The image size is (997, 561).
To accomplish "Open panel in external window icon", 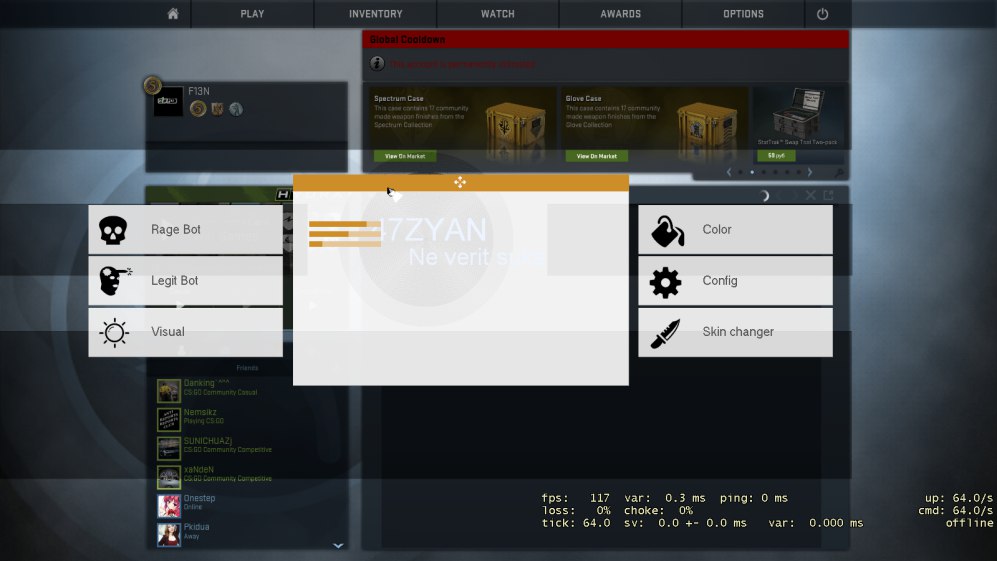I will click(829, 195).
